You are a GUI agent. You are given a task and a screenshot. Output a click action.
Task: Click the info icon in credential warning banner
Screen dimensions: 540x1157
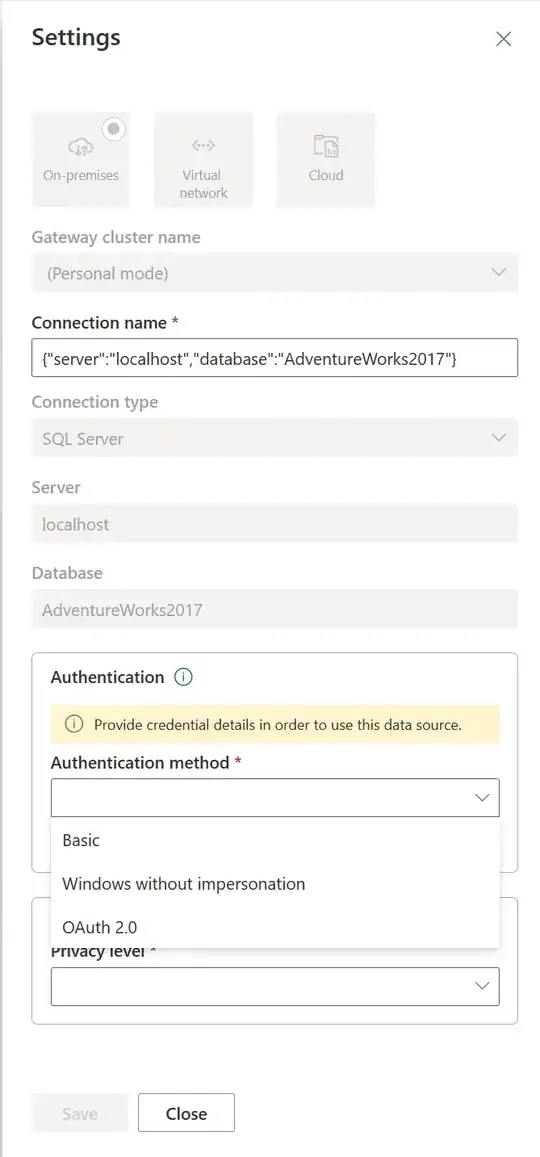(x=74, y=724)
